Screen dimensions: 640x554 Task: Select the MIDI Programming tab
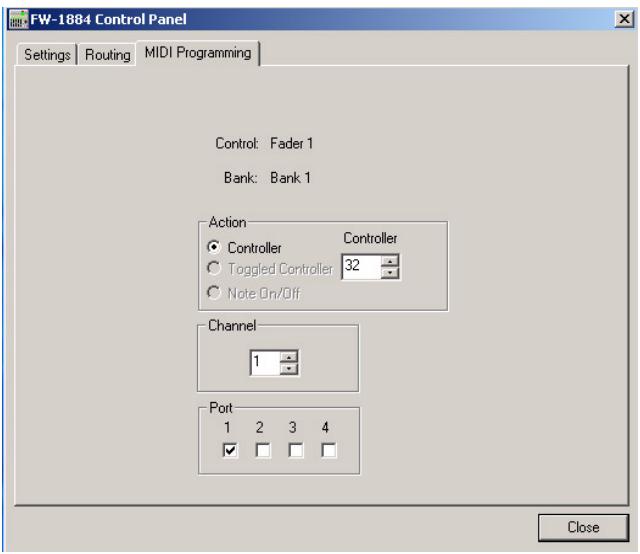pos(198,53)
